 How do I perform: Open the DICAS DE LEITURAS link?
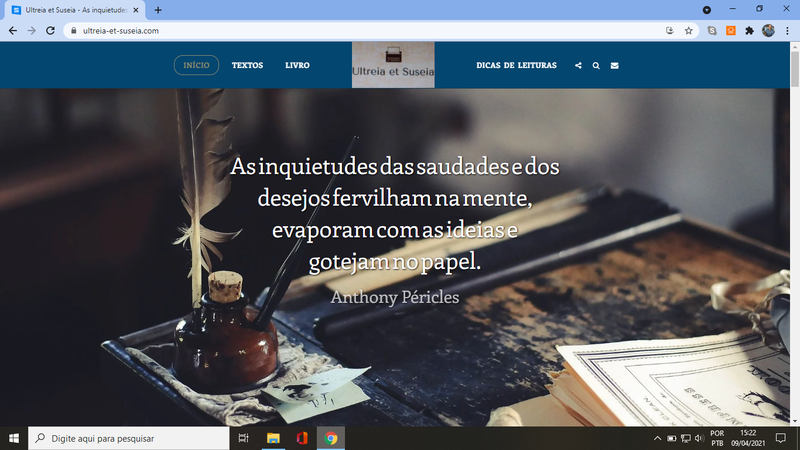click(x=516, y=66)
